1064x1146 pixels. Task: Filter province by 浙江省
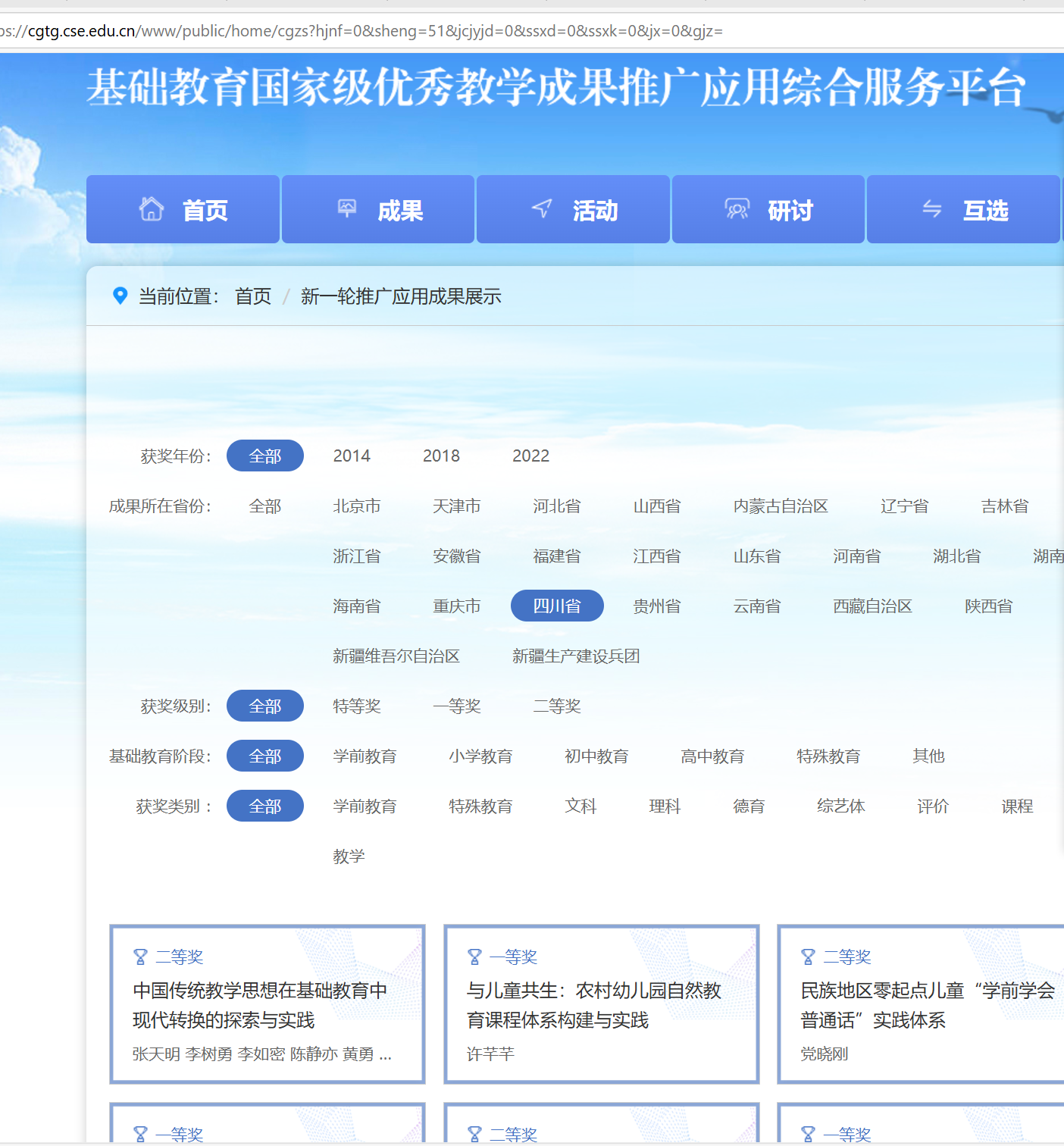[x=357, y=556]
